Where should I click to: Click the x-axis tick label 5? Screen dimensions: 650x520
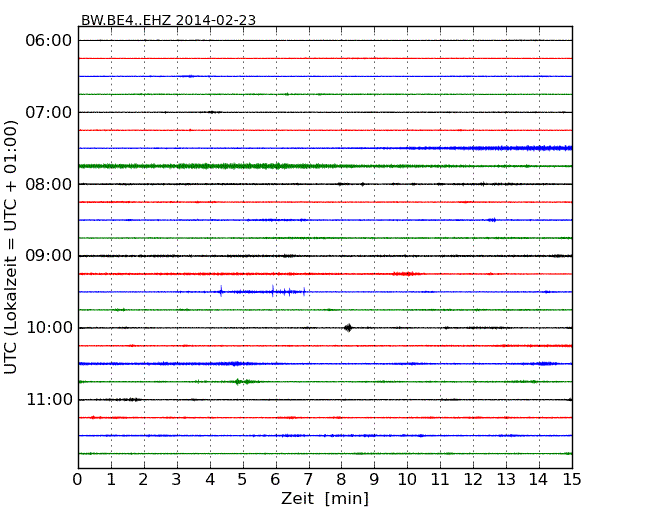[x=243, y=479]
